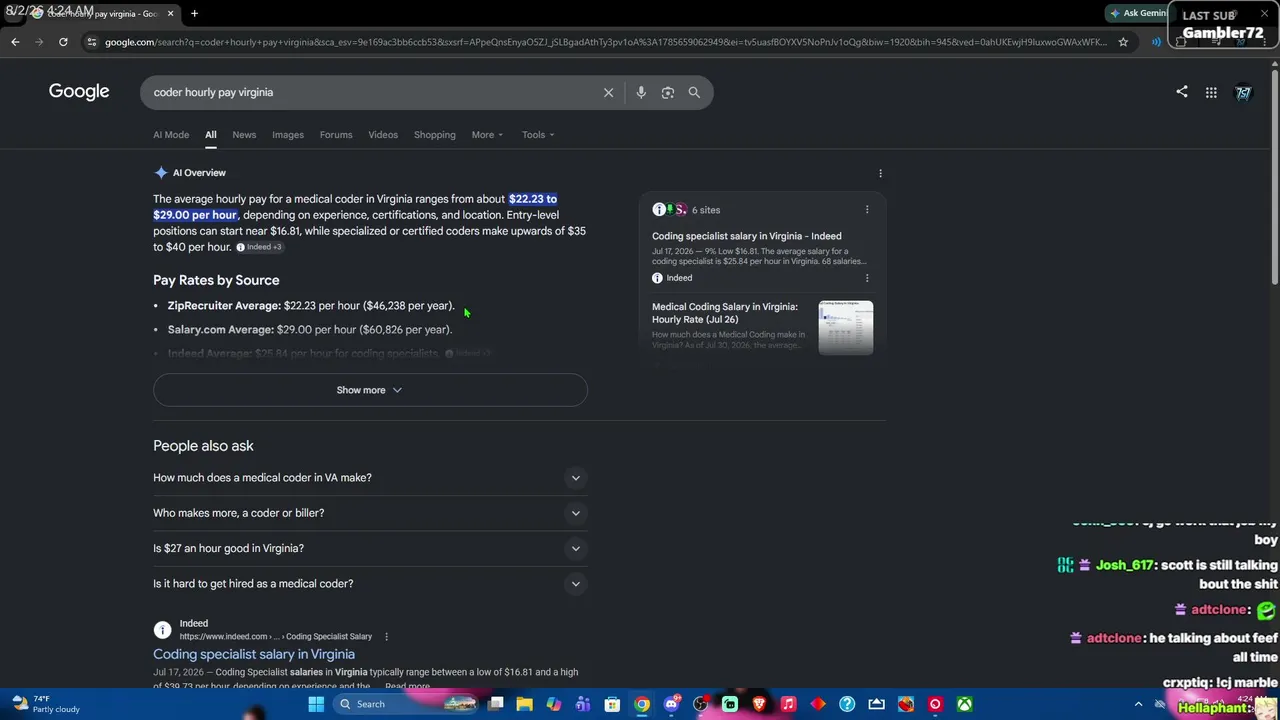
Task: Open the Google account profile picture
Action: (x=1243, y=92)
